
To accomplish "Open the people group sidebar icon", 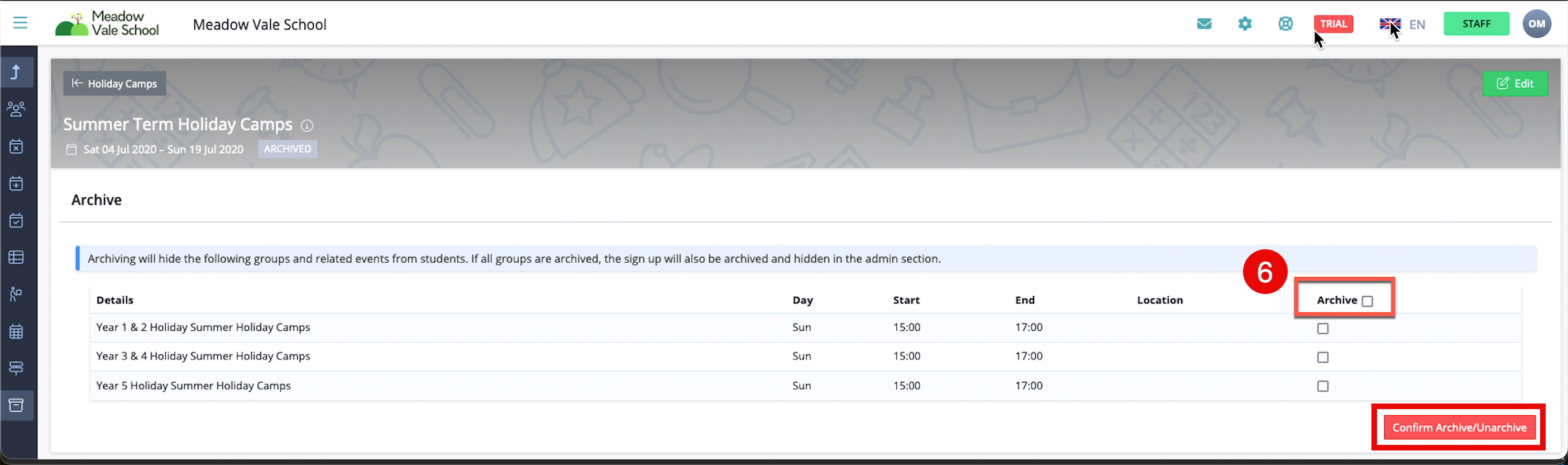I will point(16,109).
